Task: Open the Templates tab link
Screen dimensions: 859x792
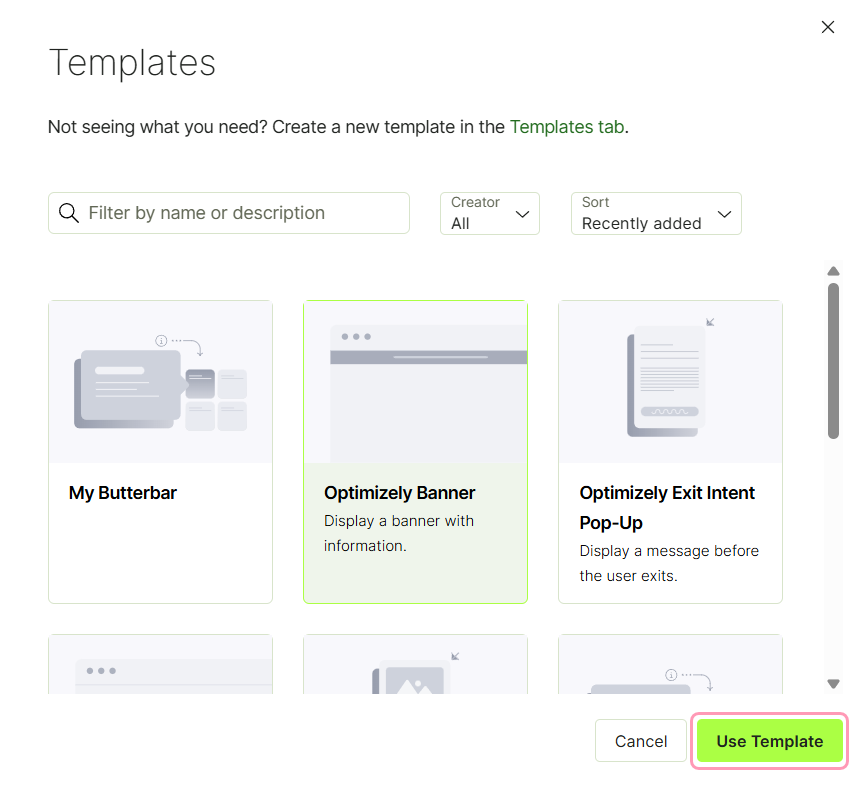Action: point(566,127)
